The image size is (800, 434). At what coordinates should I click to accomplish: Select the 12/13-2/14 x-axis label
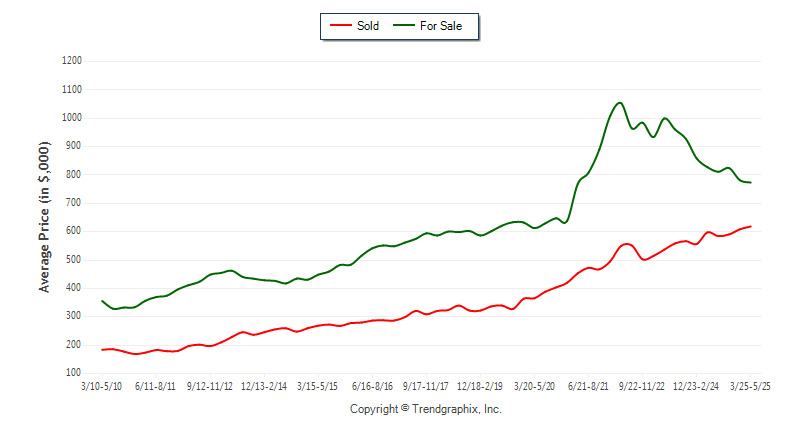point(264,387)
